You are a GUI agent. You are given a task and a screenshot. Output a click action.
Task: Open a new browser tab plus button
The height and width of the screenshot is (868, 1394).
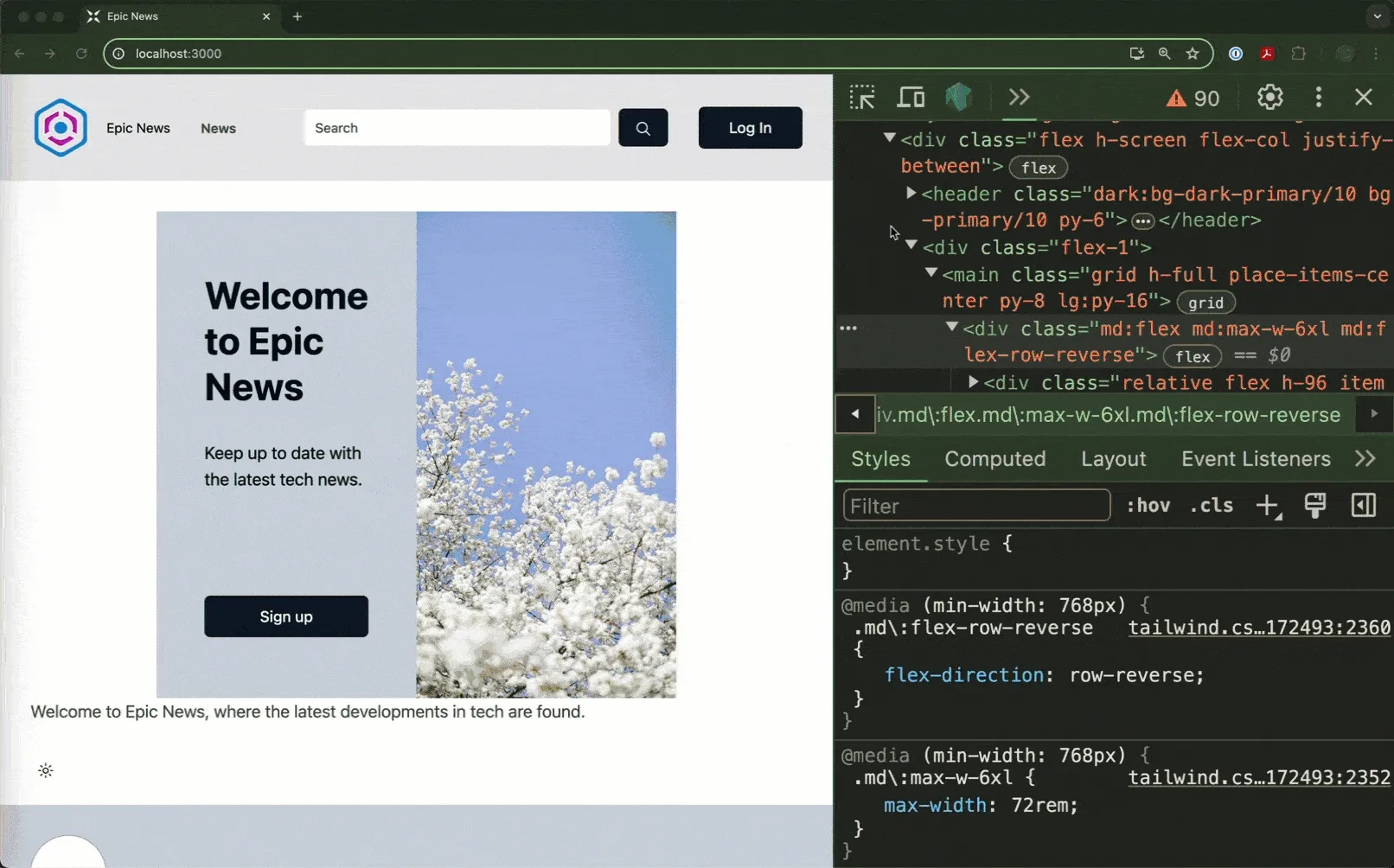(297, 16)
